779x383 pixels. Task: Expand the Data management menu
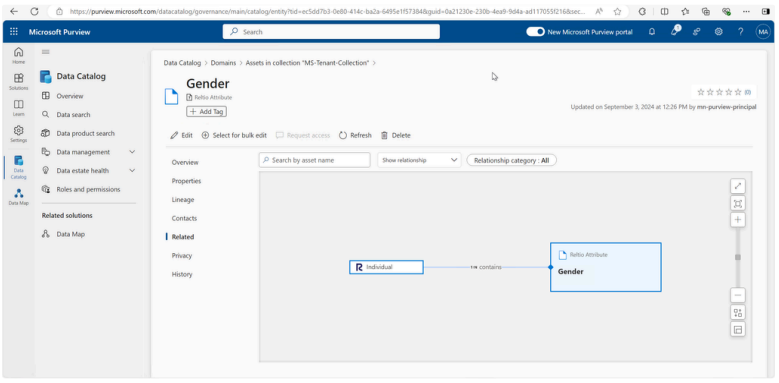click(132, 152)
